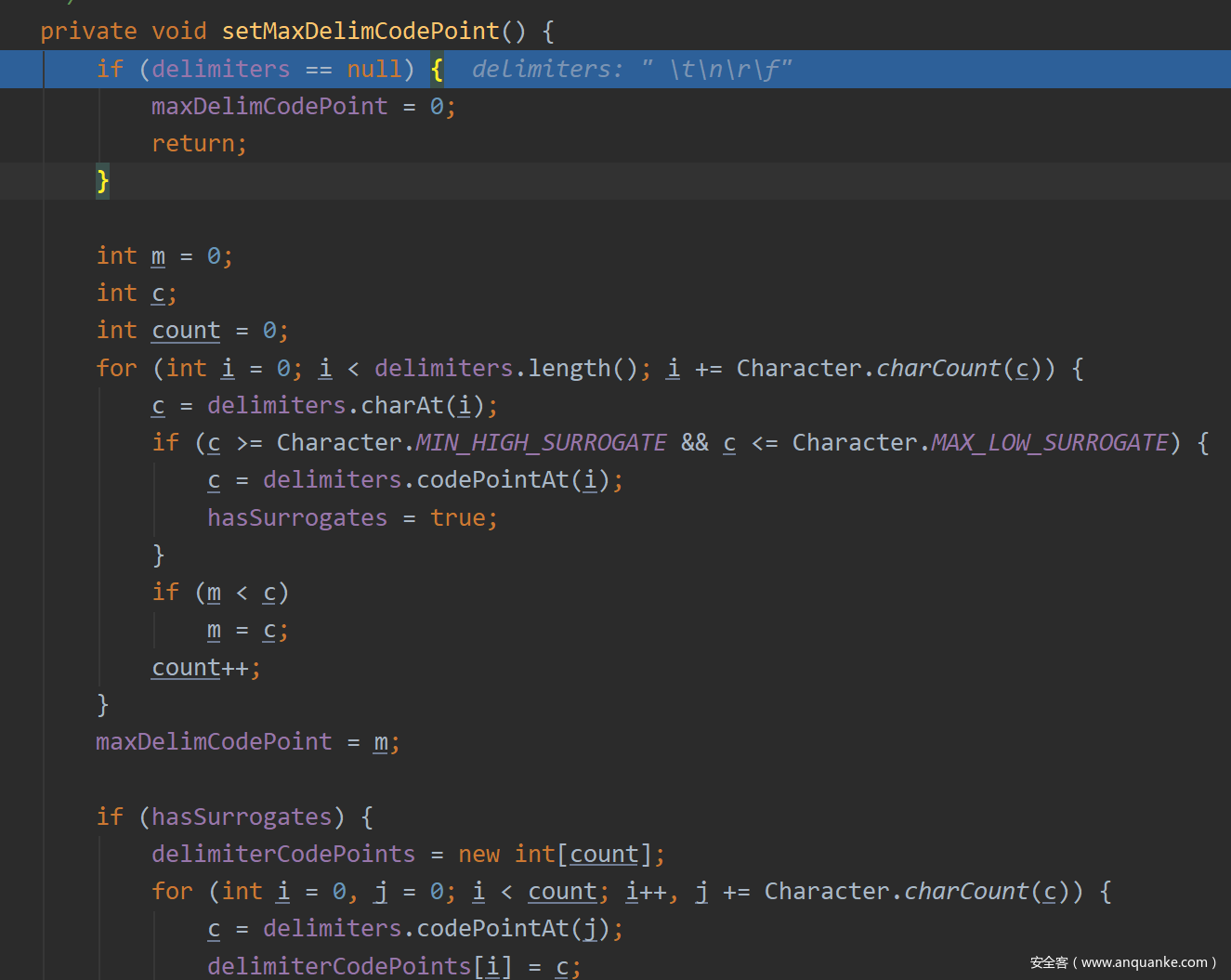This screenshot has width=1231, height=980.
Task: Click the count variable declaration
Action: pyautogui.click(x=186, y=331)
